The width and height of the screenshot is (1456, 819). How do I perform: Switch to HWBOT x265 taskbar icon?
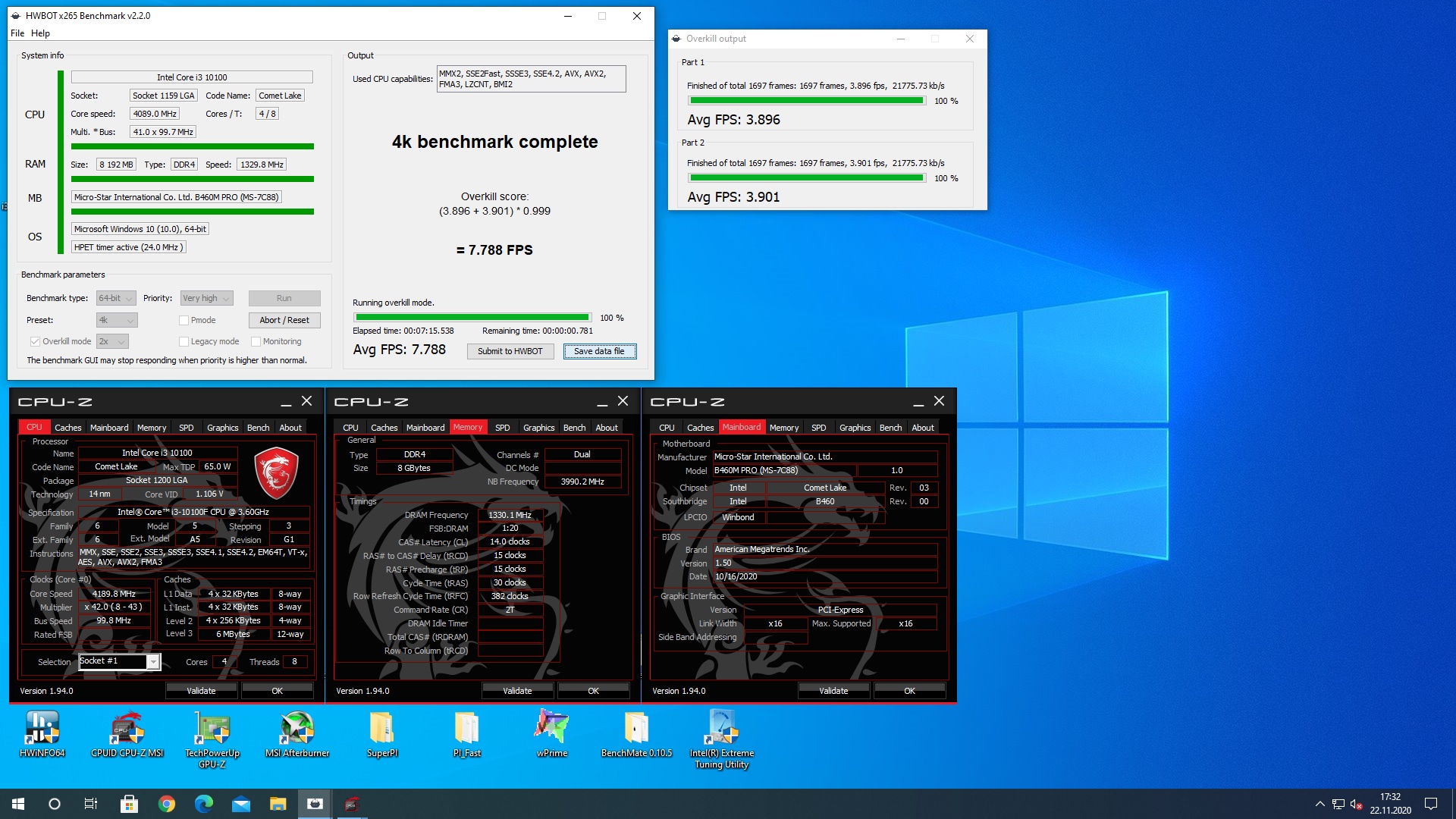pyautogui.click(x=315, y=804)
